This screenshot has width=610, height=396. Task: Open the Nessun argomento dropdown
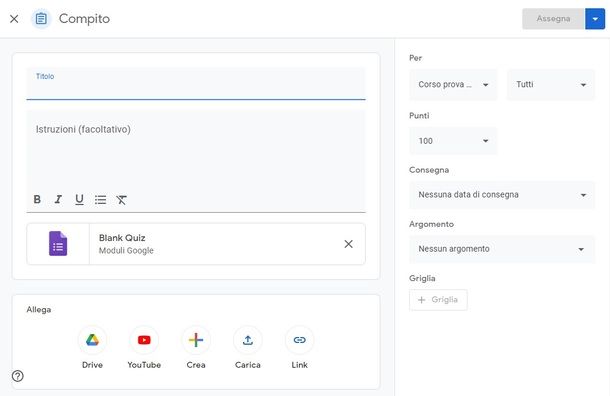pos(502,249)
